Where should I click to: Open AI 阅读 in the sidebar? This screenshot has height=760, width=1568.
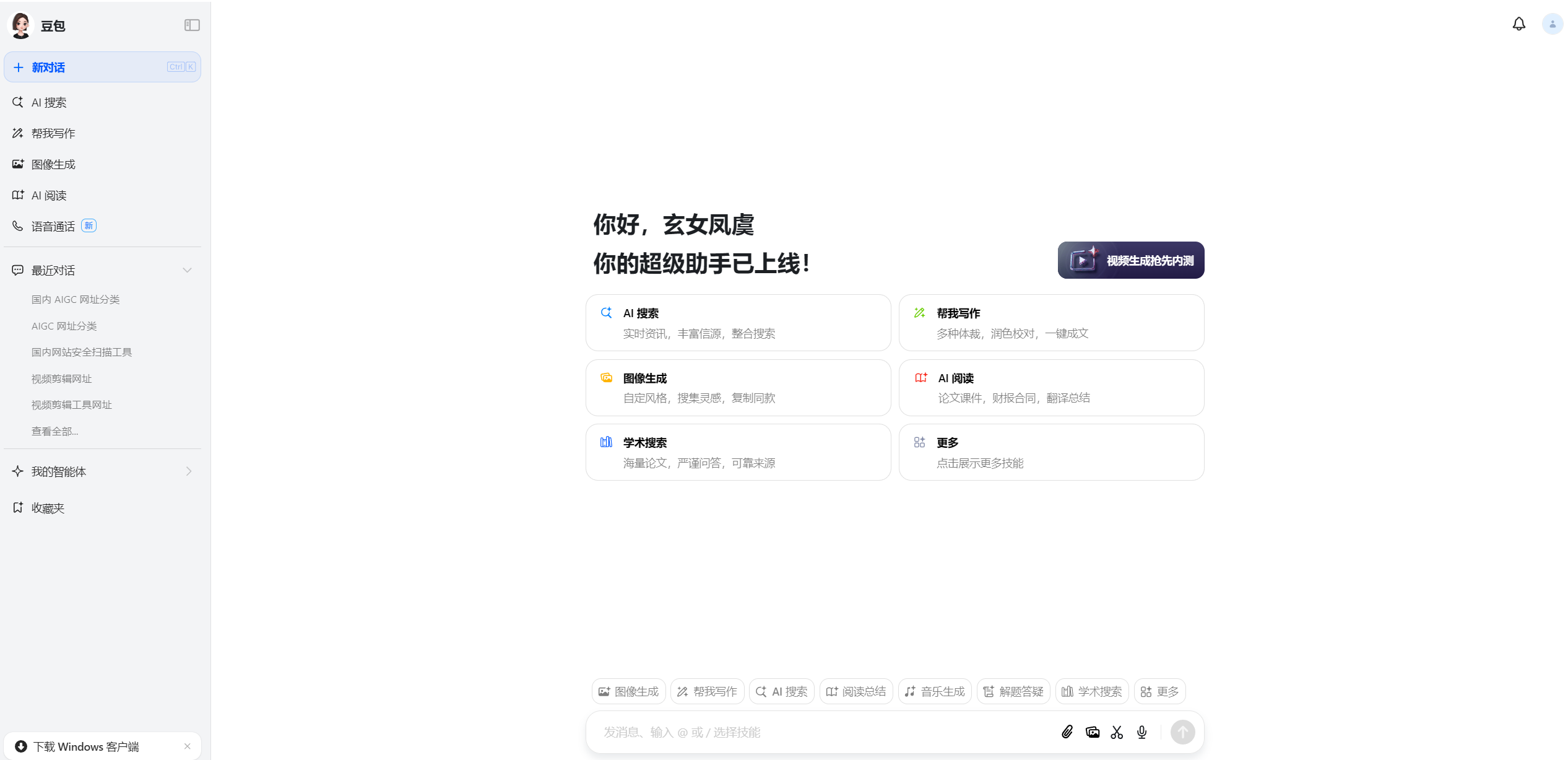[x=102, y=195]
